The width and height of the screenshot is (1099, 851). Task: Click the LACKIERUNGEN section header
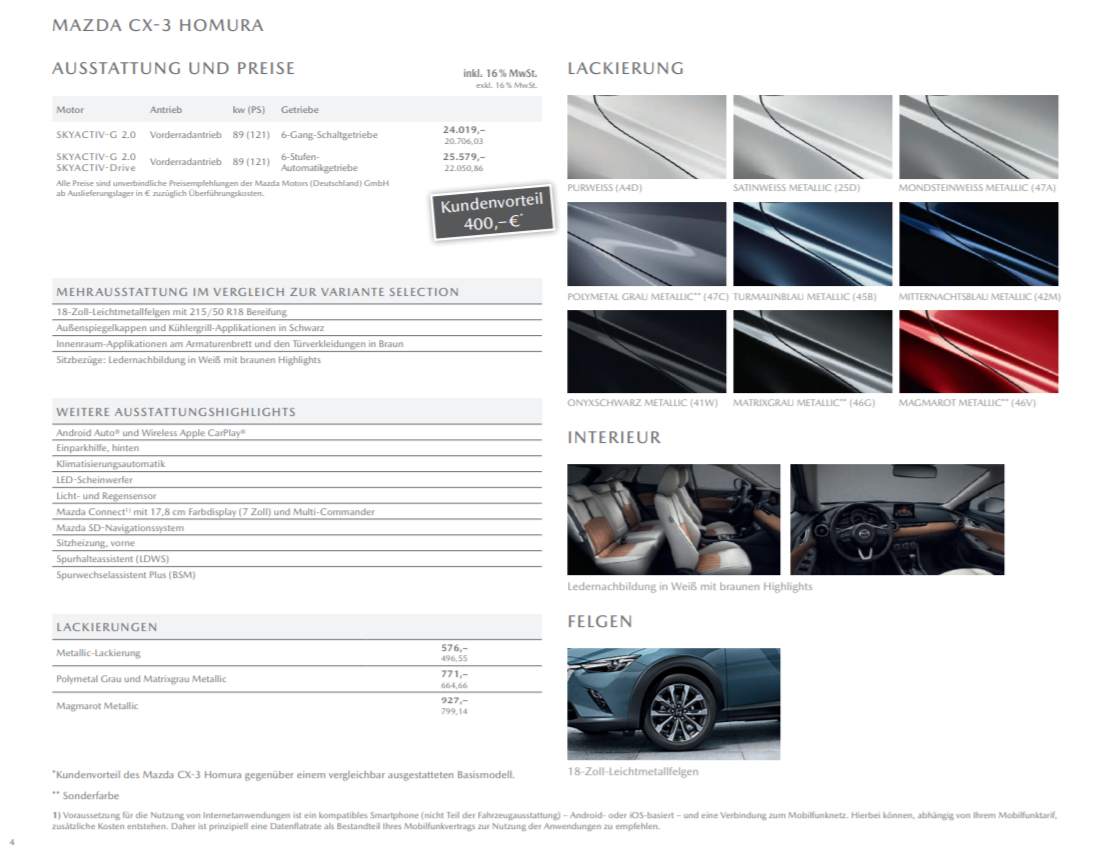(297, 627)
